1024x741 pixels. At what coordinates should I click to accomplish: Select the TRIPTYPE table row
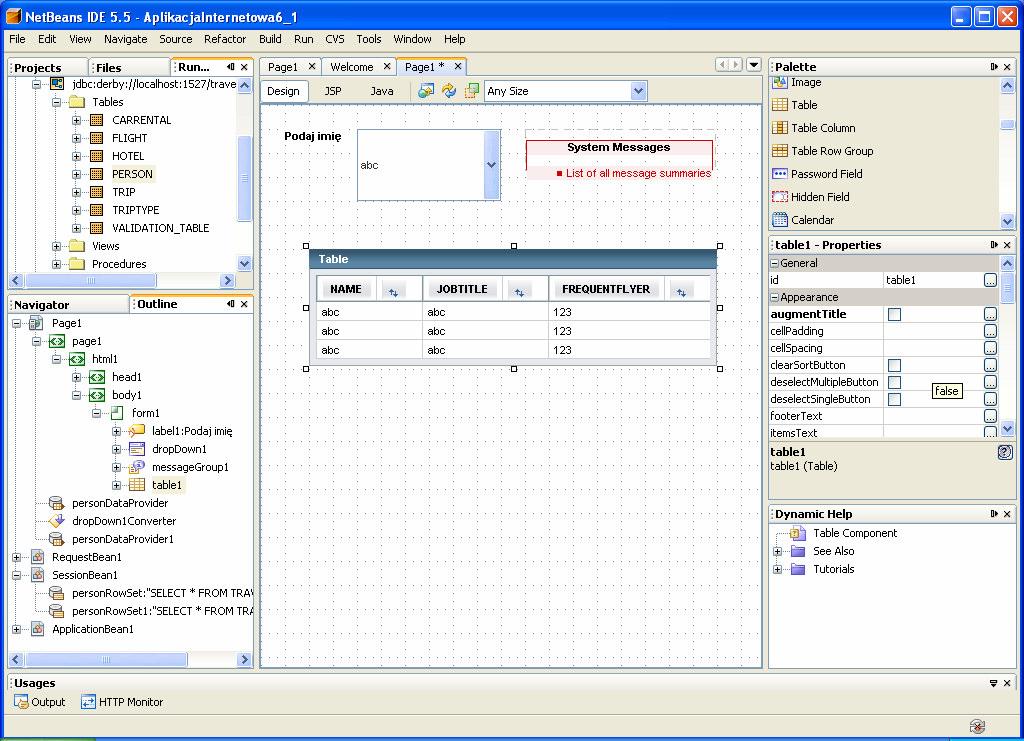135,210
